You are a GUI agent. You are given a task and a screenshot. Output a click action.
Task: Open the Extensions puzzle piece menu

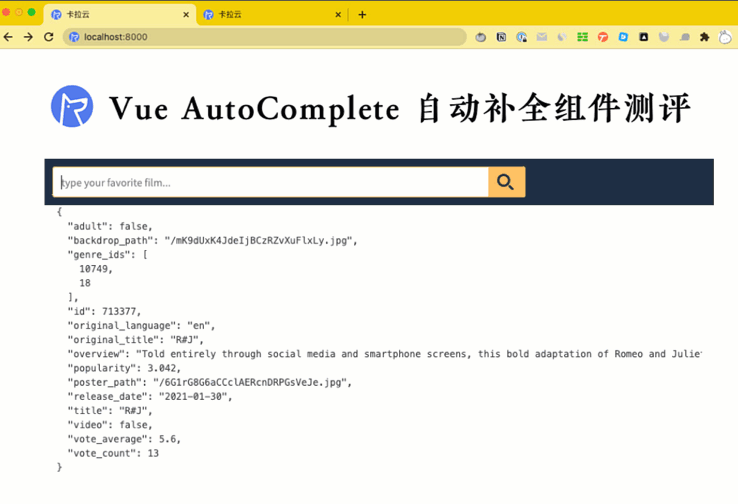pyautogui.click(x=705, y=37)
